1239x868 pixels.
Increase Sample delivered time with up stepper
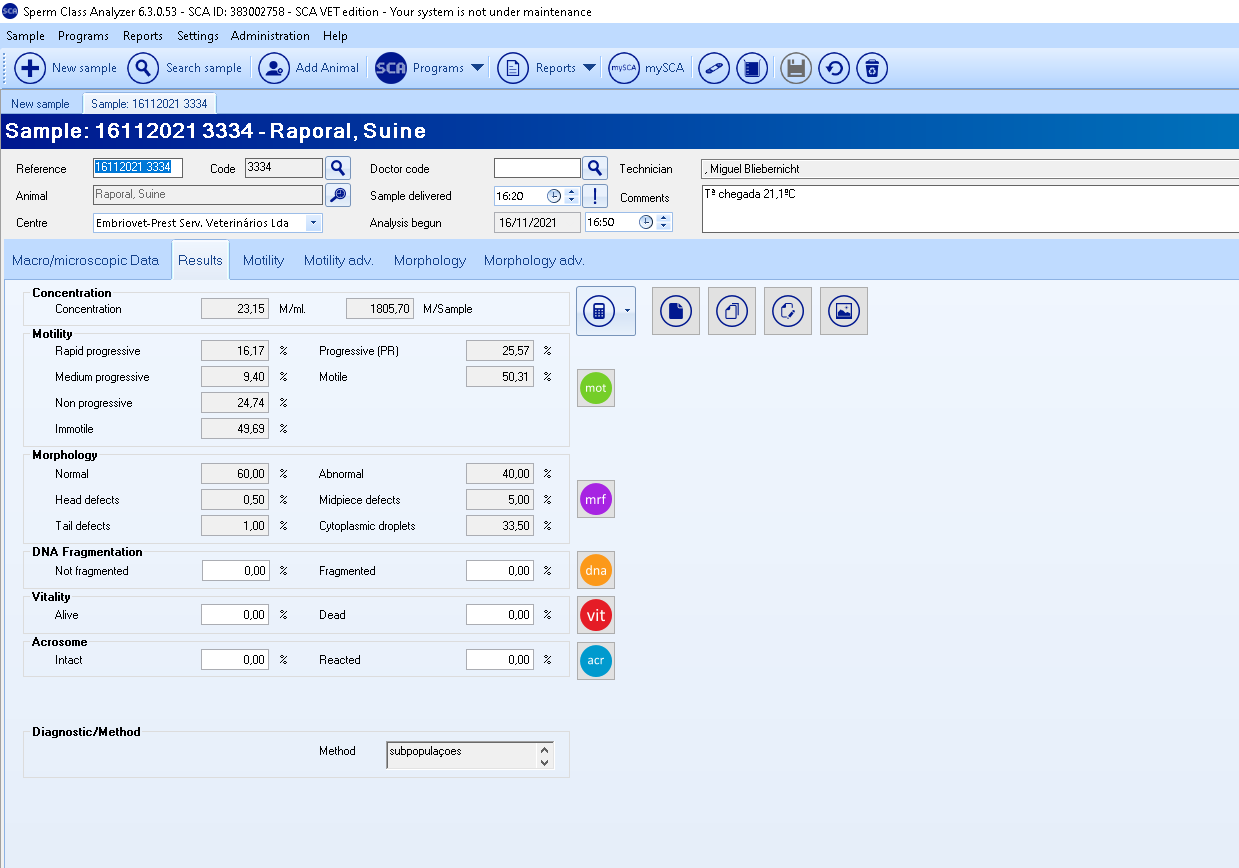click(572, 192)
